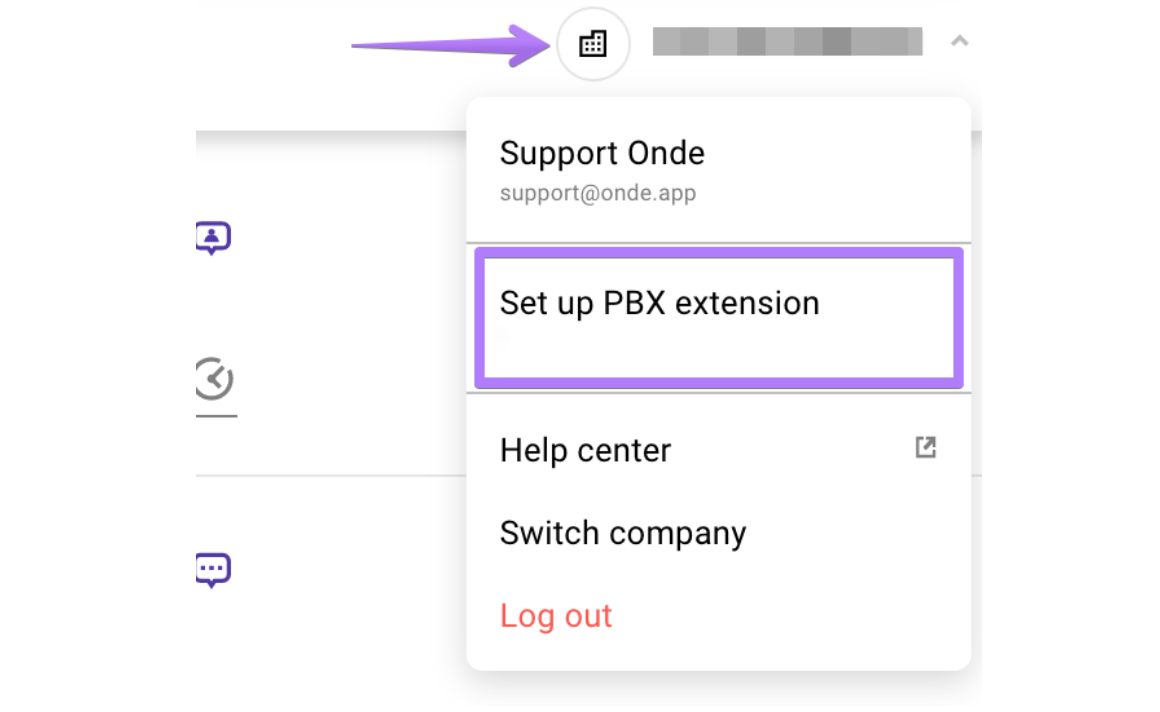This screenshot has width=1160, height=712.
Task: Click the support@onde.app email address
Action: (597, 192)
